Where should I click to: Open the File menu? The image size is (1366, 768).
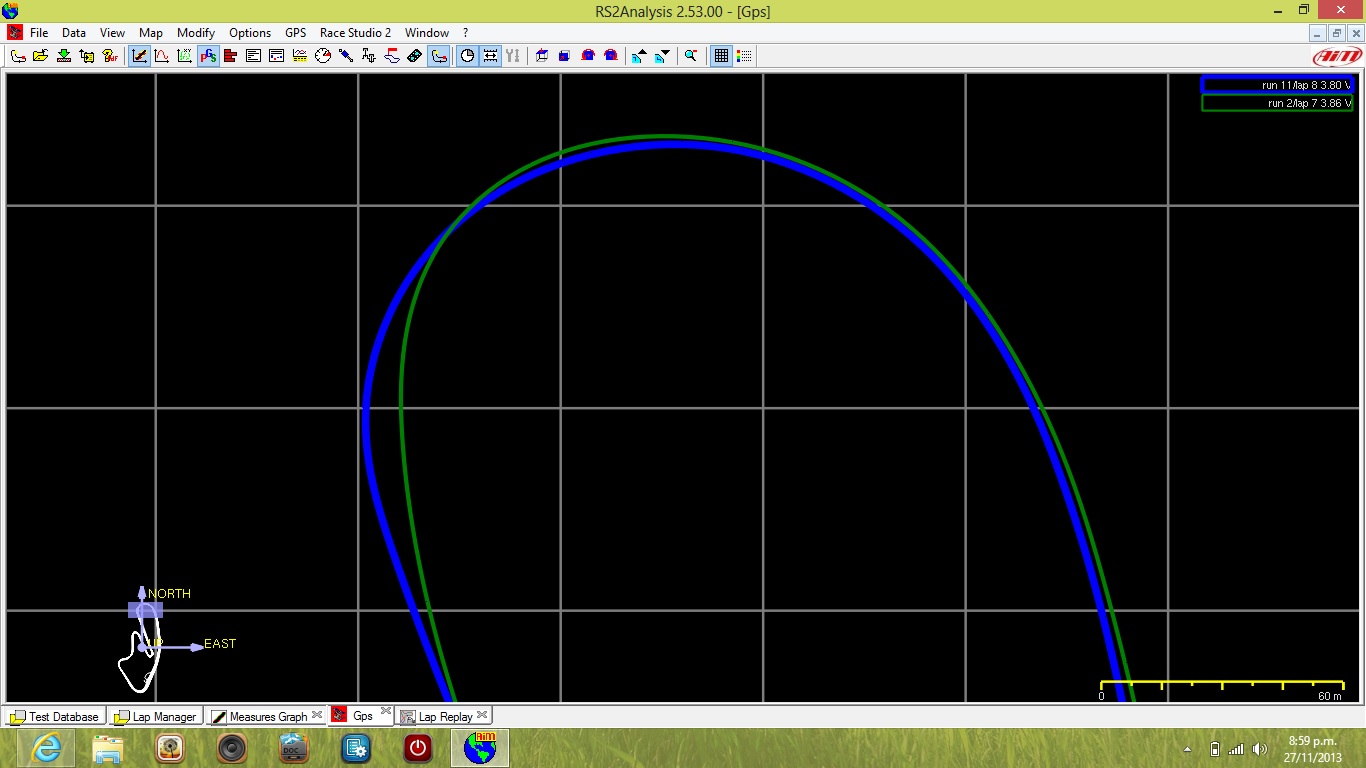(x=39, y=33)
